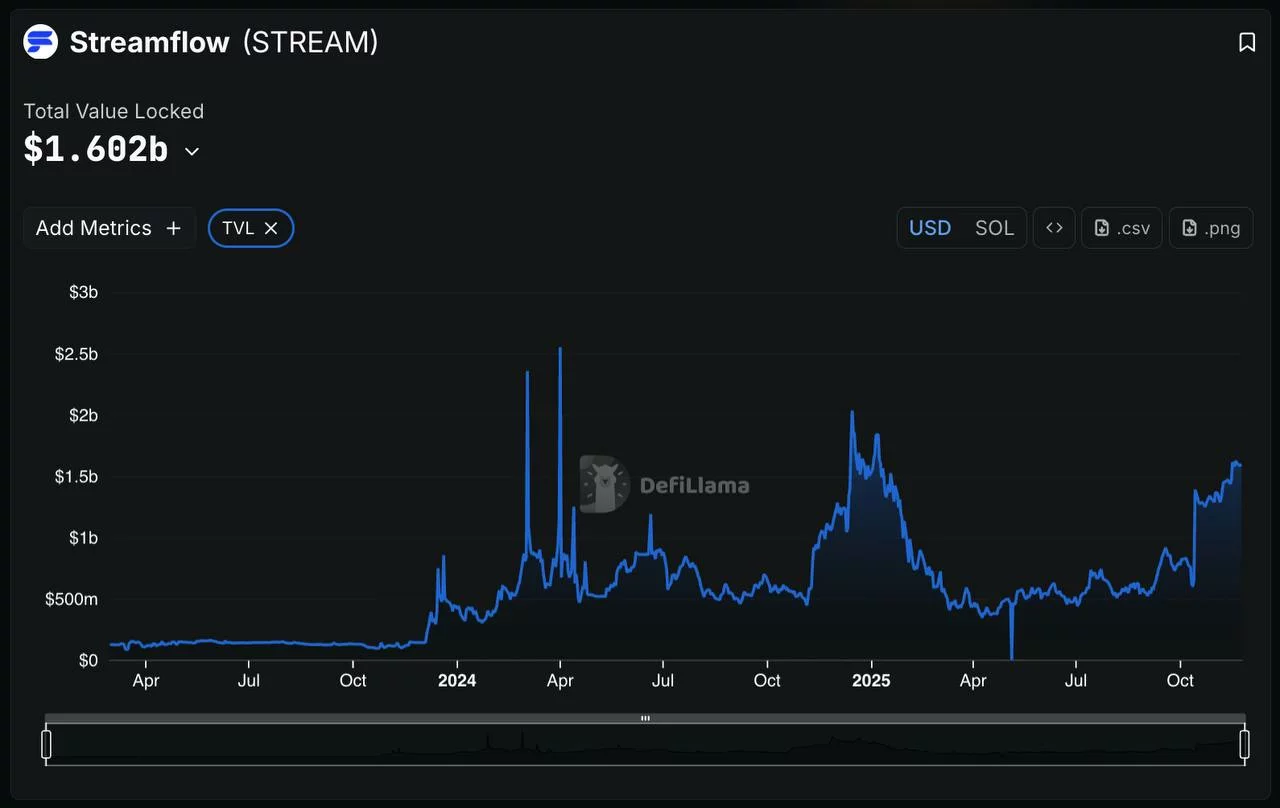Expand the Total Value Locked breakdown chevron
Image resolution: width=1280 pixels, height=808 pixels.
click(191, 152)
